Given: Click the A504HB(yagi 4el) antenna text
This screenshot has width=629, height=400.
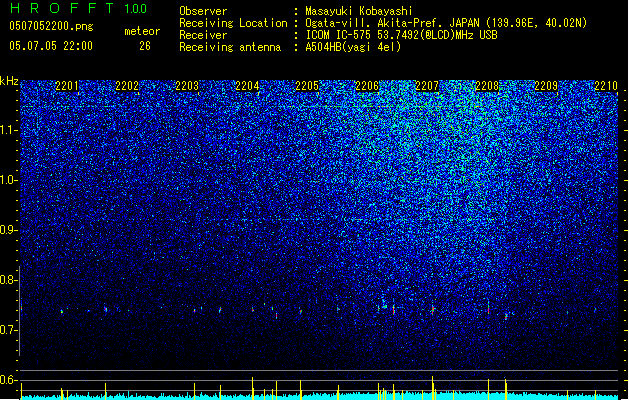Looking at the screenshot, I should pos(353,47).
